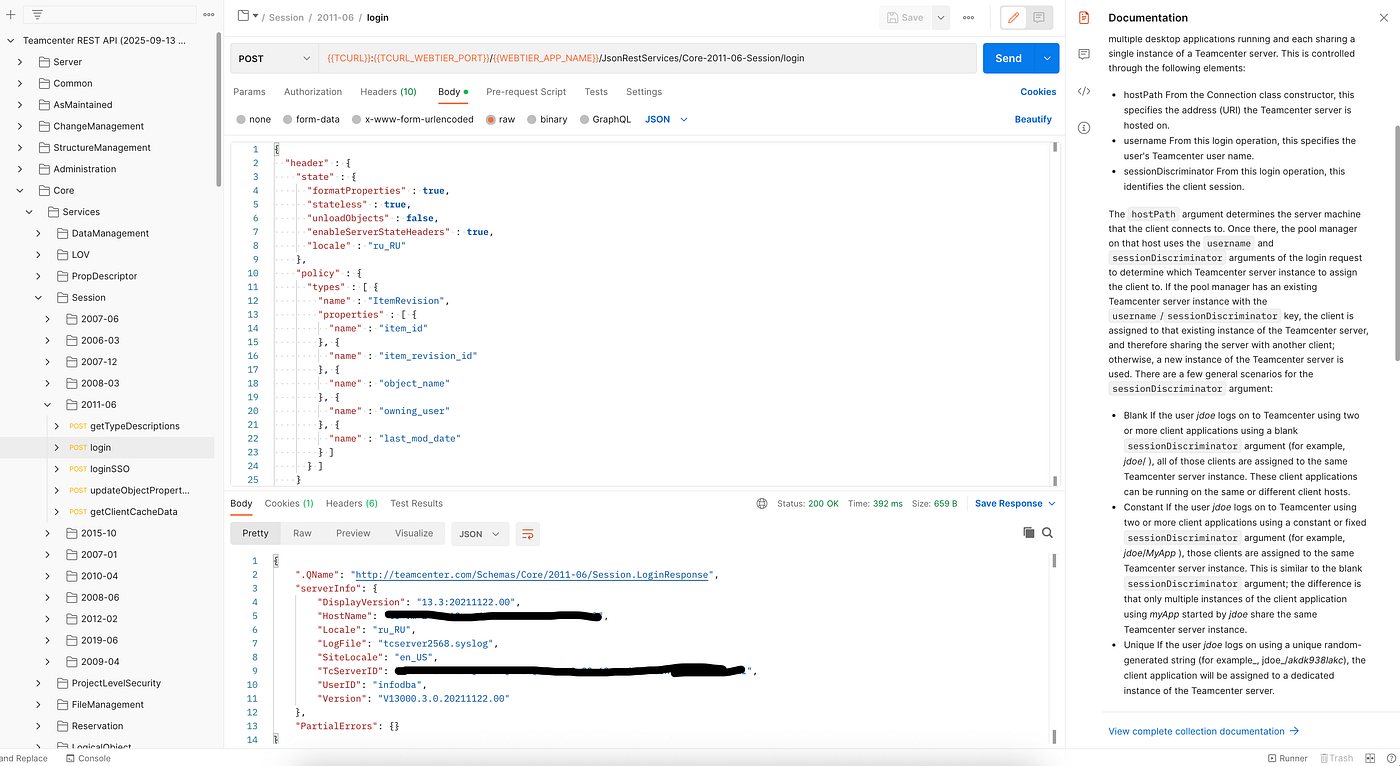Screen dimensions: 1400x766
Task: Expand the DataManagement folder
Action: tap(38, 233)
